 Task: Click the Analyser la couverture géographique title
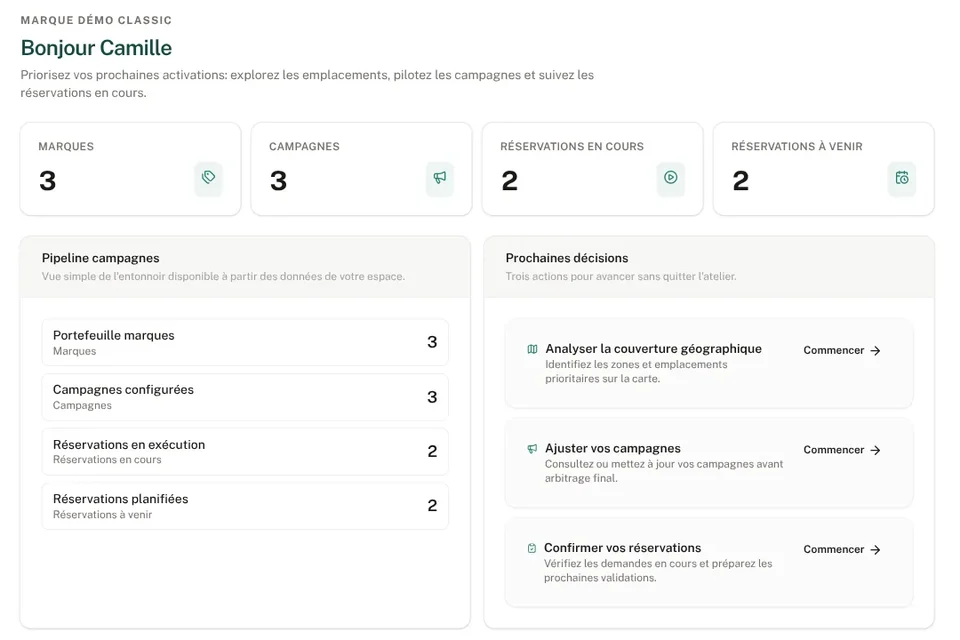(x=653, y=348)
